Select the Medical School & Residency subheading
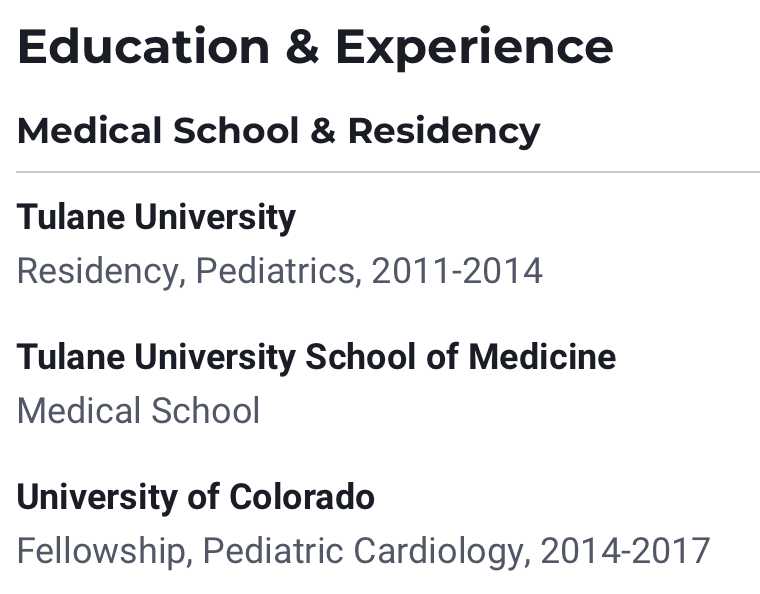Viewport: 760px width, 594px height. [279, 132]
